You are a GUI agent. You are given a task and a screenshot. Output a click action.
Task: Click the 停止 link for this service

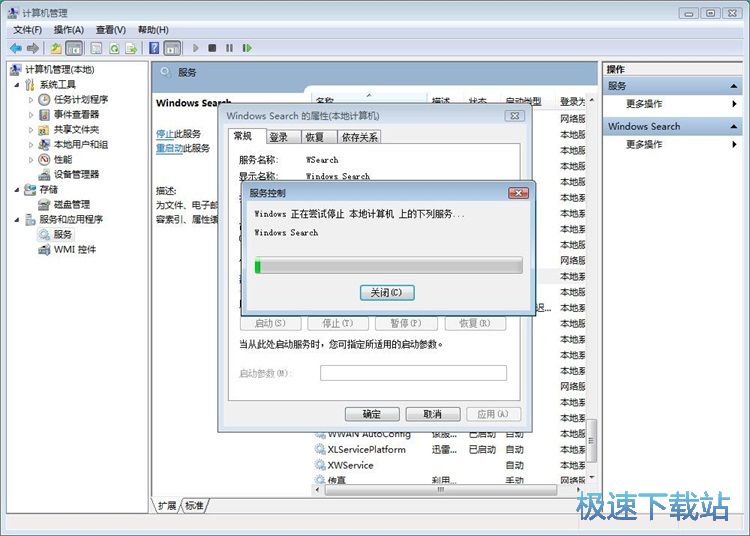(x=165, y=133)
